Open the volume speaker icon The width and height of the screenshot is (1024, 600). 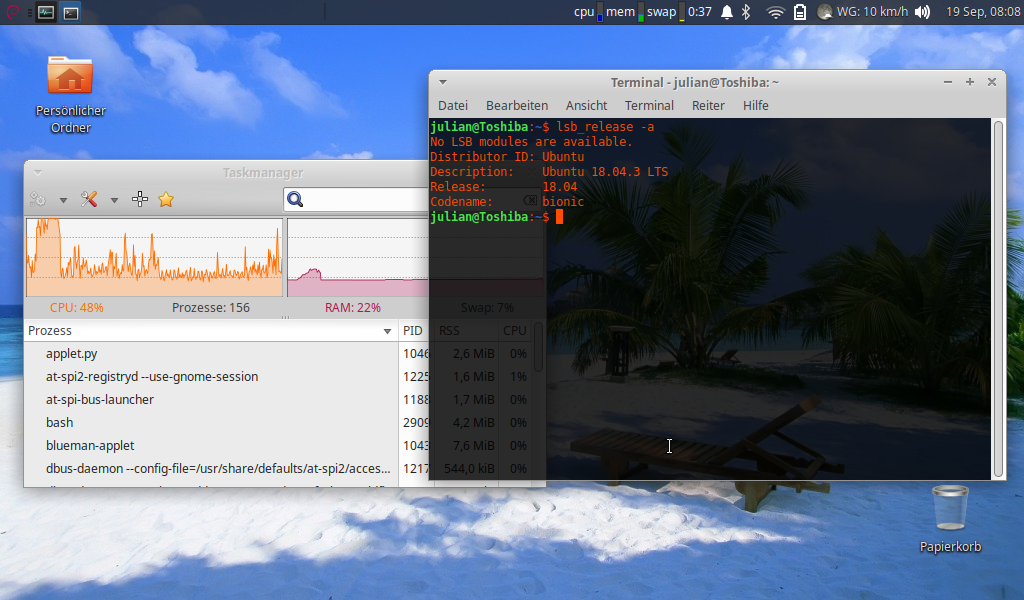(922, 12)
